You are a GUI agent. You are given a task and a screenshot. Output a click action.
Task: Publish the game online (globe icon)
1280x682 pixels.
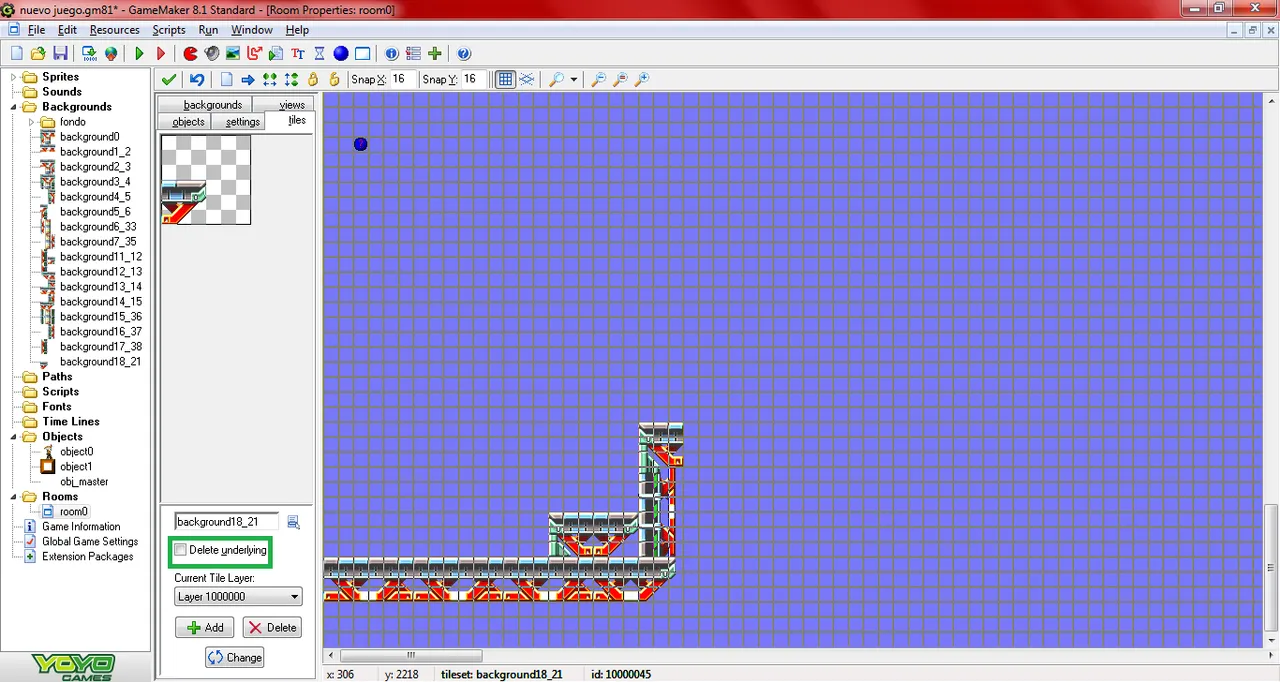pyautogui.click(x=111, y=53)
